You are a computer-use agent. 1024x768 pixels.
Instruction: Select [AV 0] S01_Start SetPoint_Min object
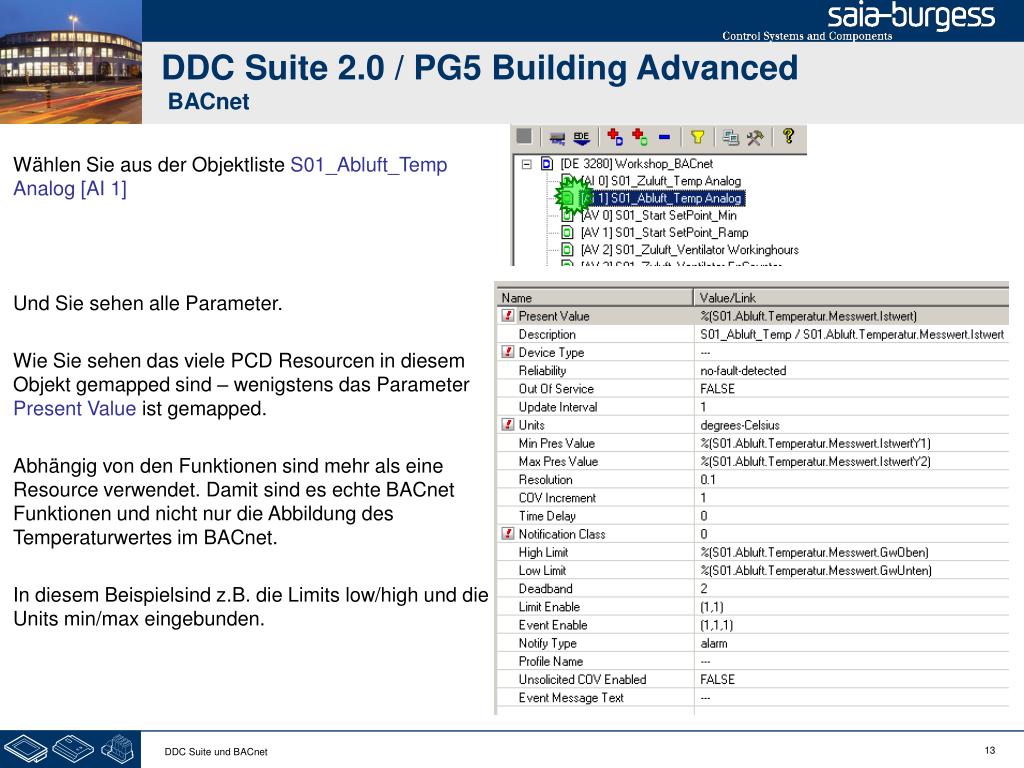[x=658, y=215]
